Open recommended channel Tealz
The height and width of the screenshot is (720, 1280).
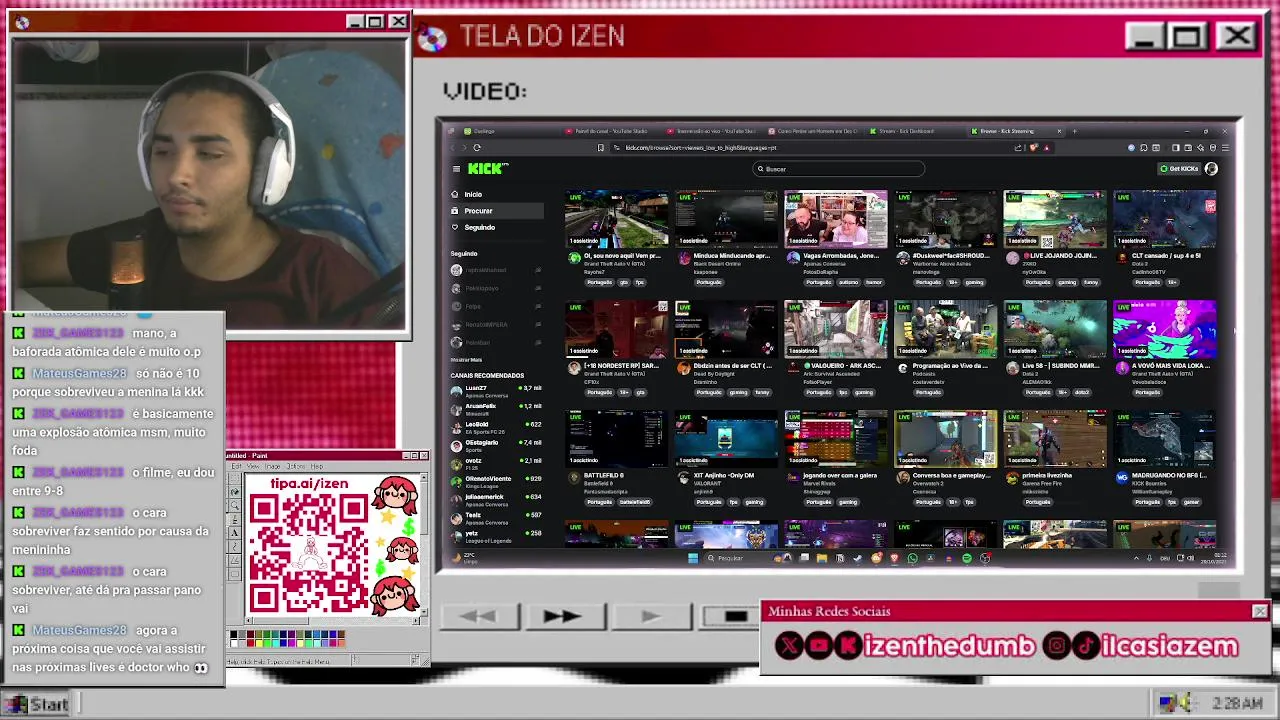[x=495, y=517]
